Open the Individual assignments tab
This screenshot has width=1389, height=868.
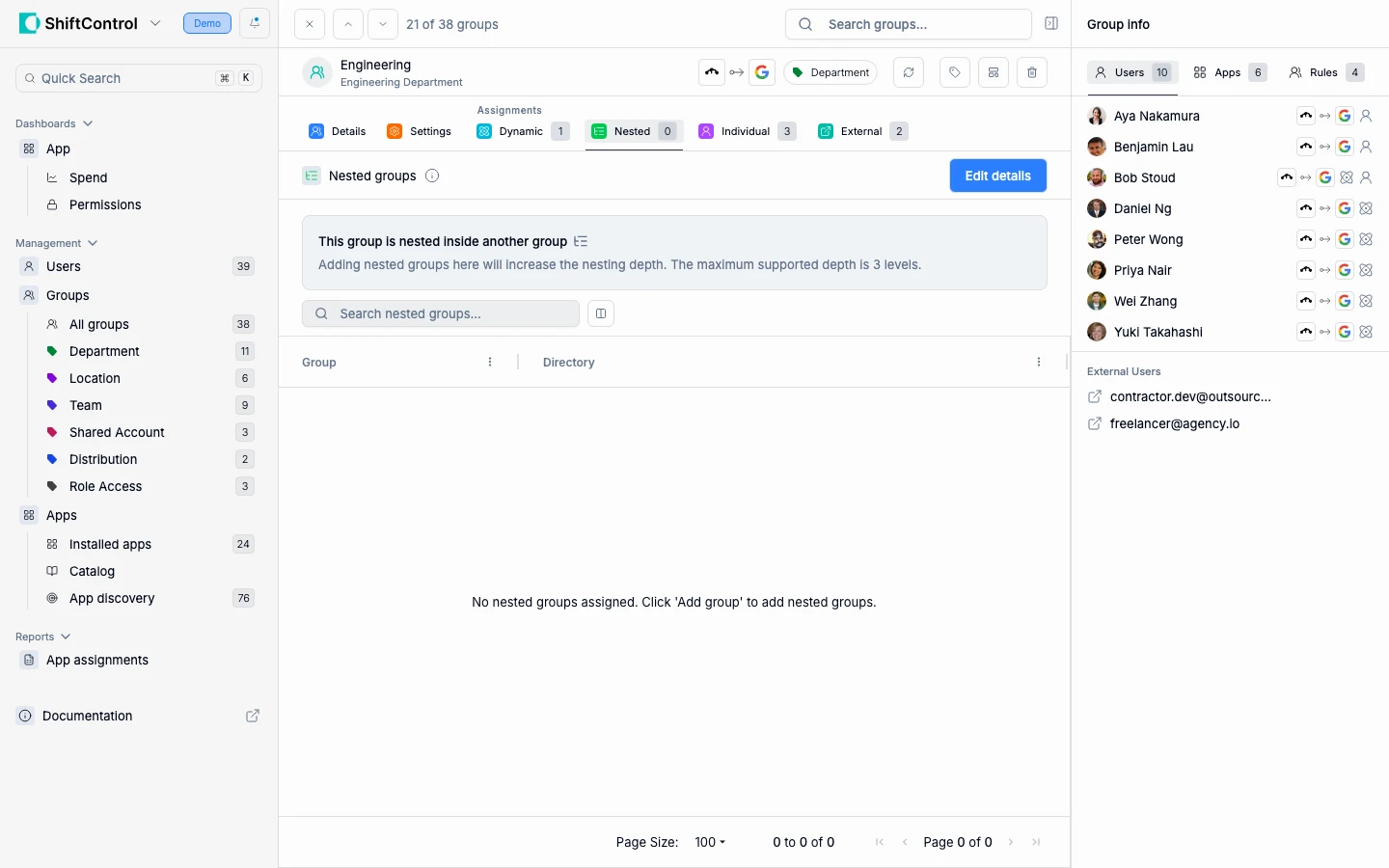coord(747,131)
